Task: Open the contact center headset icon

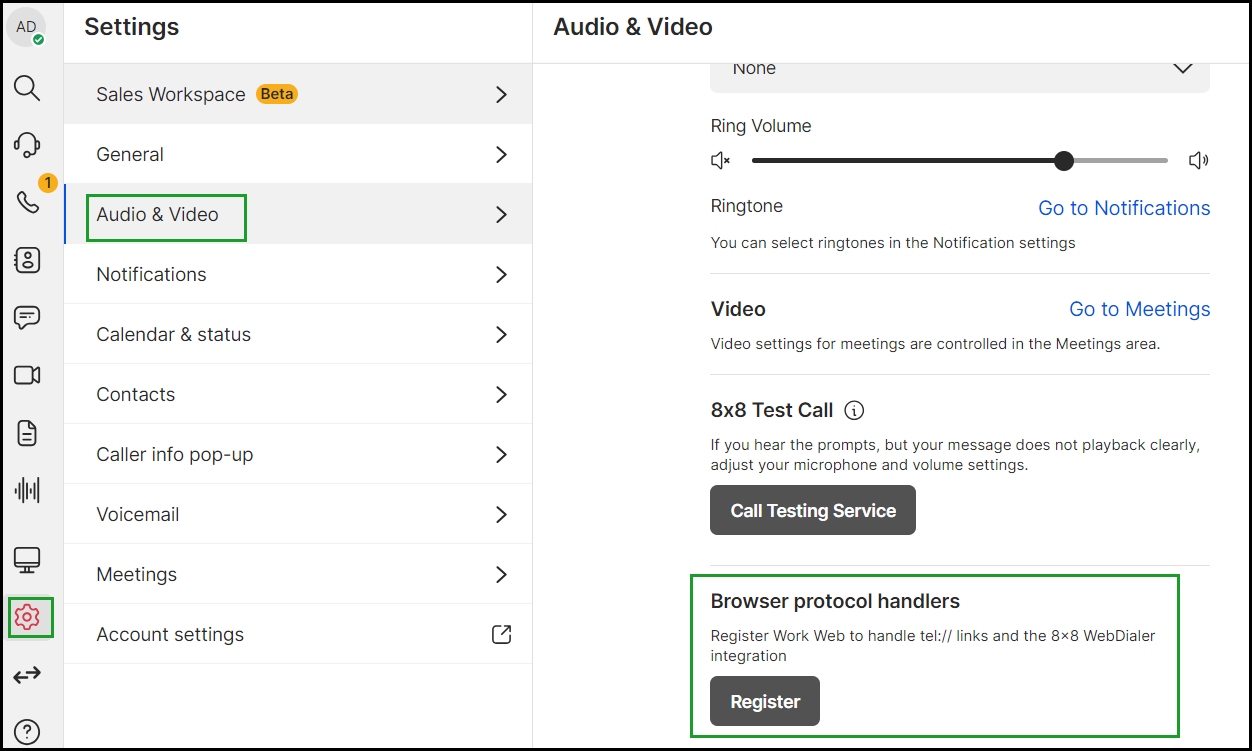Action: click(27, 144)
